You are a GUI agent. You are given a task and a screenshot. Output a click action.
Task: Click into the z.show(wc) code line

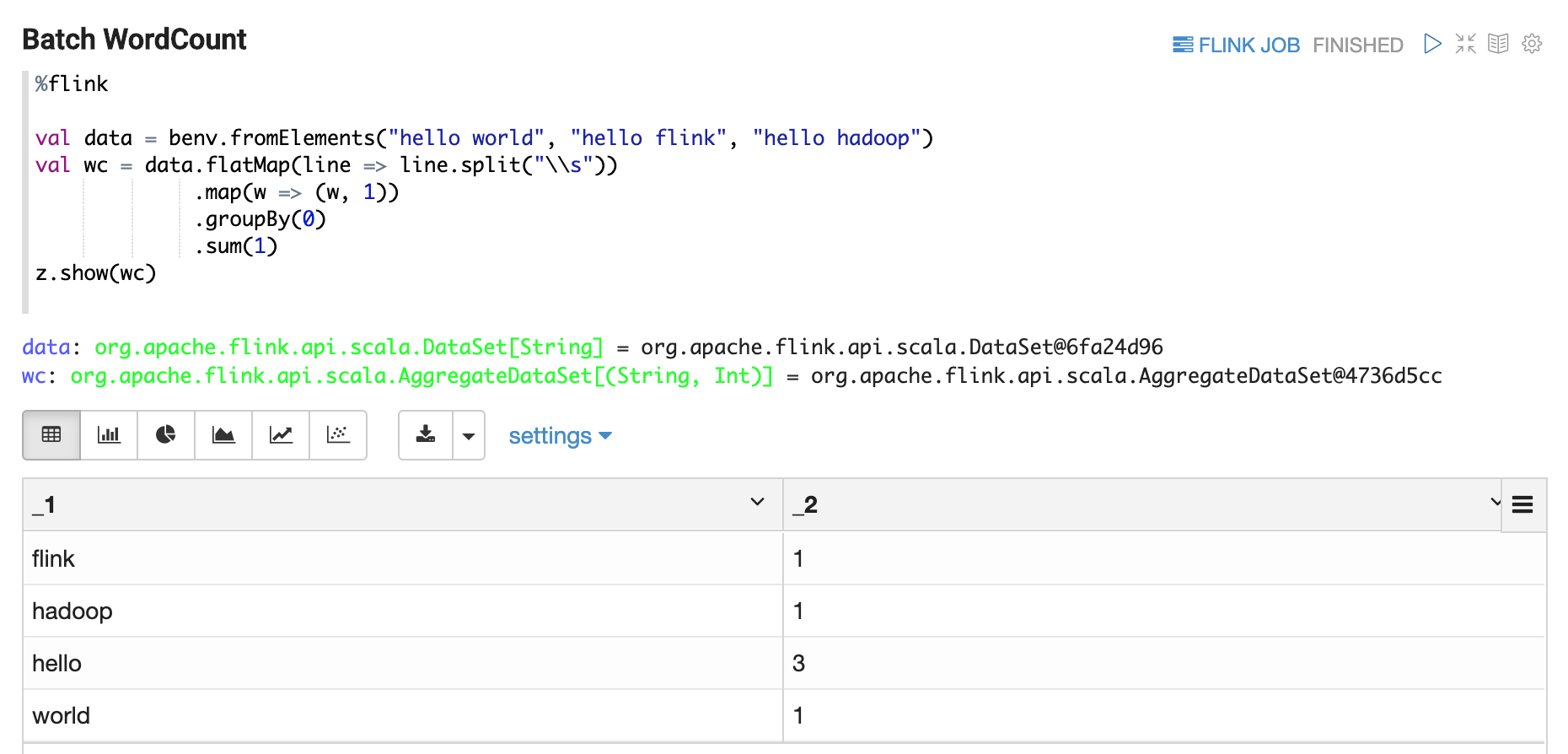pos(96,273)
